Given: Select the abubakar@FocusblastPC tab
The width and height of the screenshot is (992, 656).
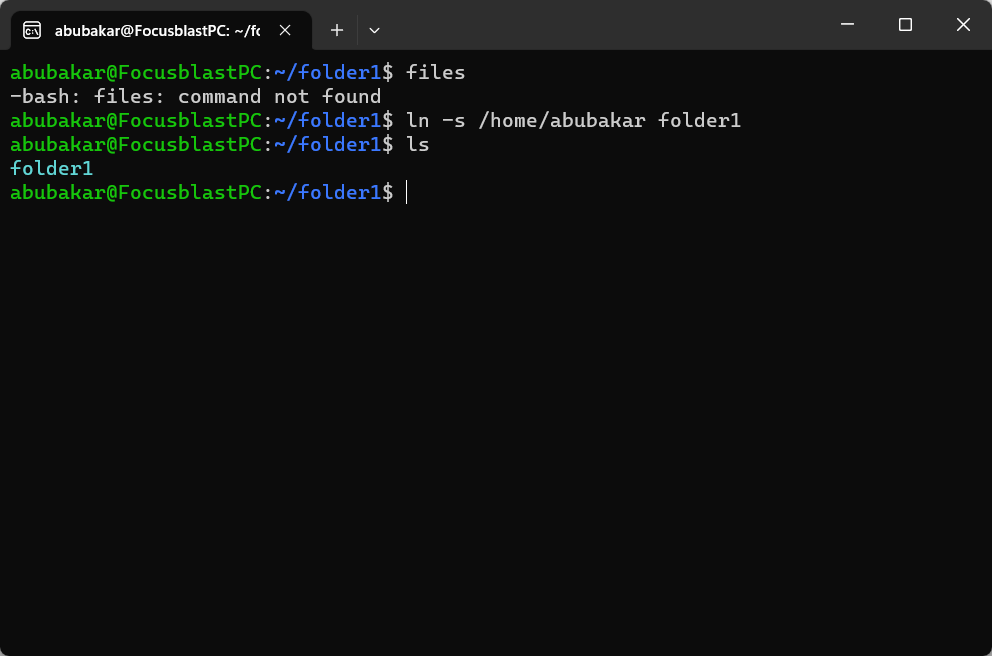Looking at the screenshot, I should (x=160, y=30).
